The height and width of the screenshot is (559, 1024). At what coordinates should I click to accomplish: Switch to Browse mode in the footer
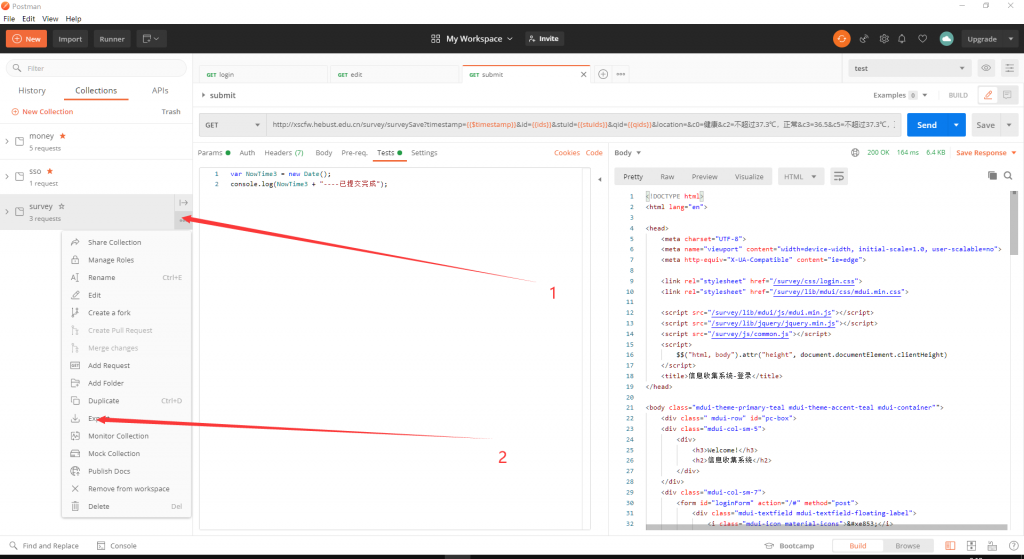pos(907,546)
